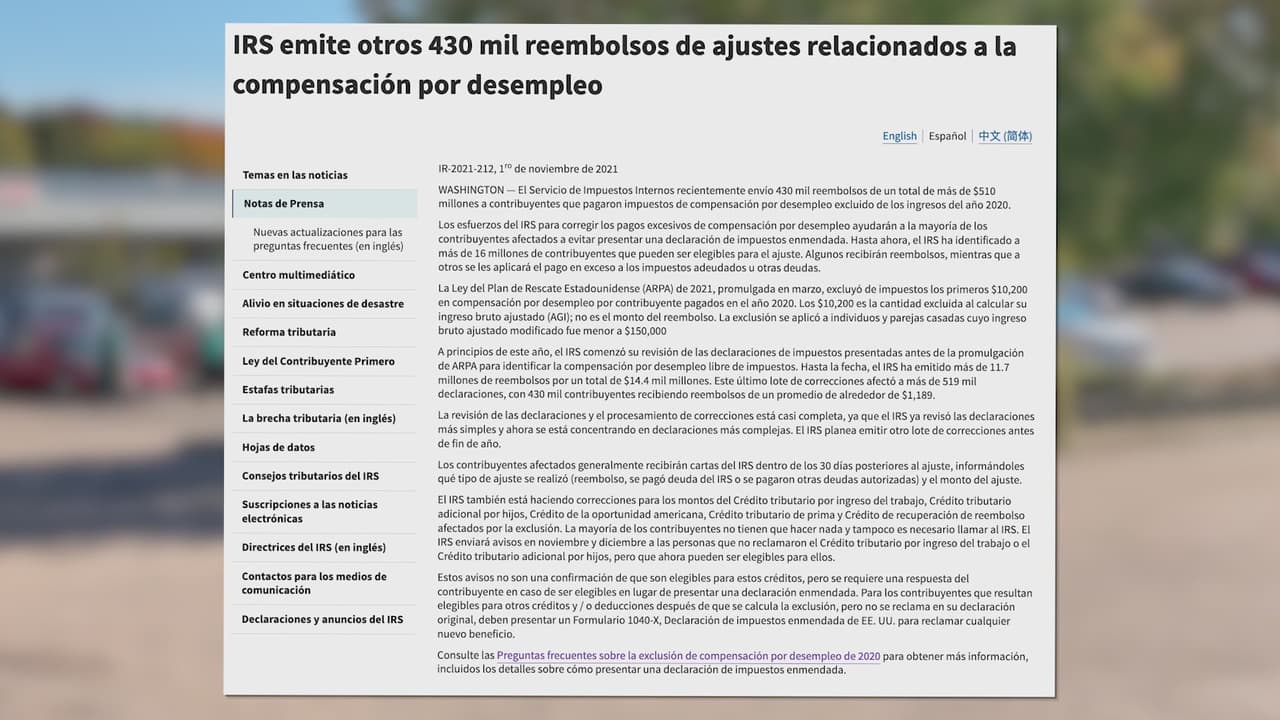The height and width of the screenshot is (720, 1280).
Task: Switch the page language to English
Action: [x=899, y=136]
